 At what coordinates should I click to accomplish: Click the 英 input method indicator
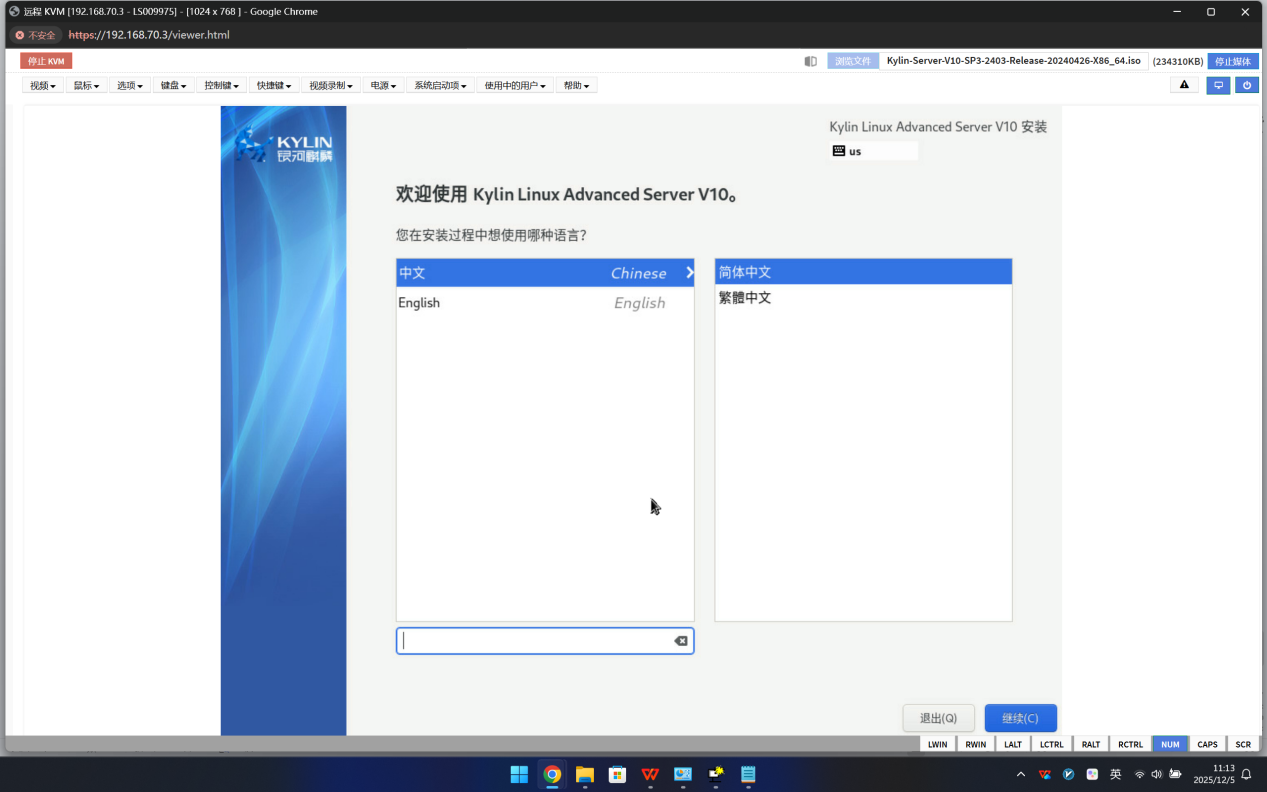(1116, 774)
